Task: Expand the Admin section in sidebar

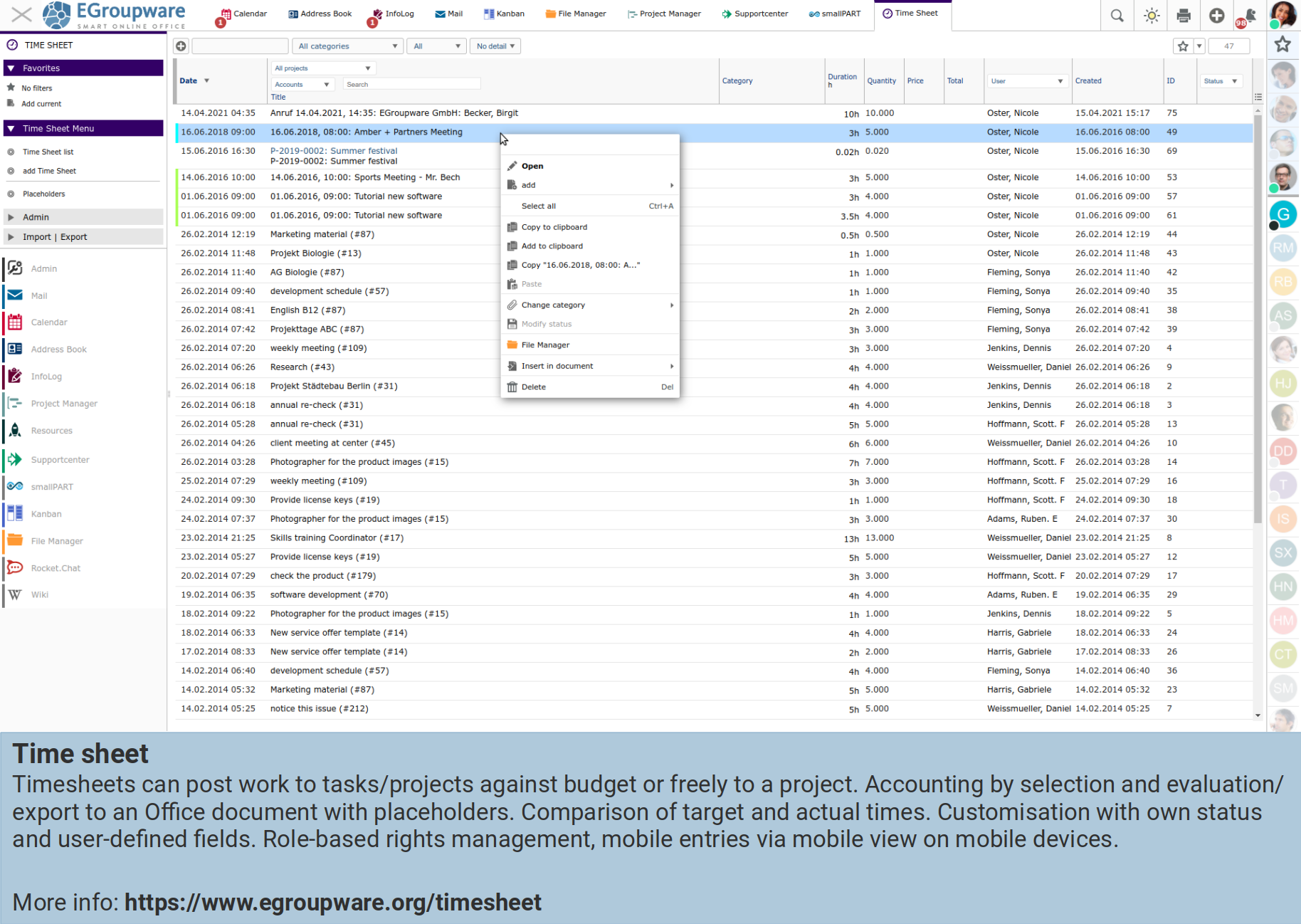Action: pos(36,217)
